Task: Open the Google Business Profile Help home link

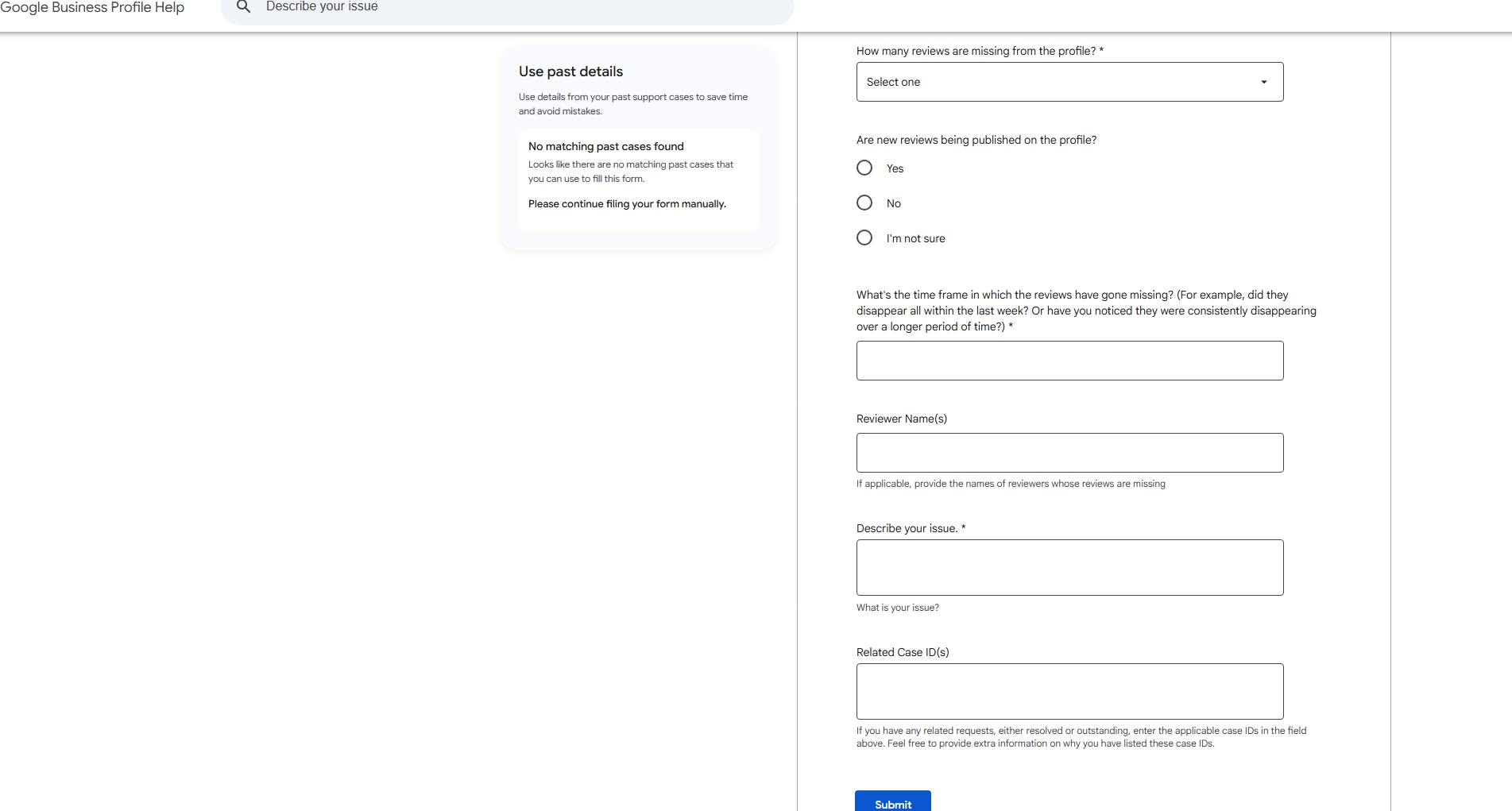Action: 92,8
